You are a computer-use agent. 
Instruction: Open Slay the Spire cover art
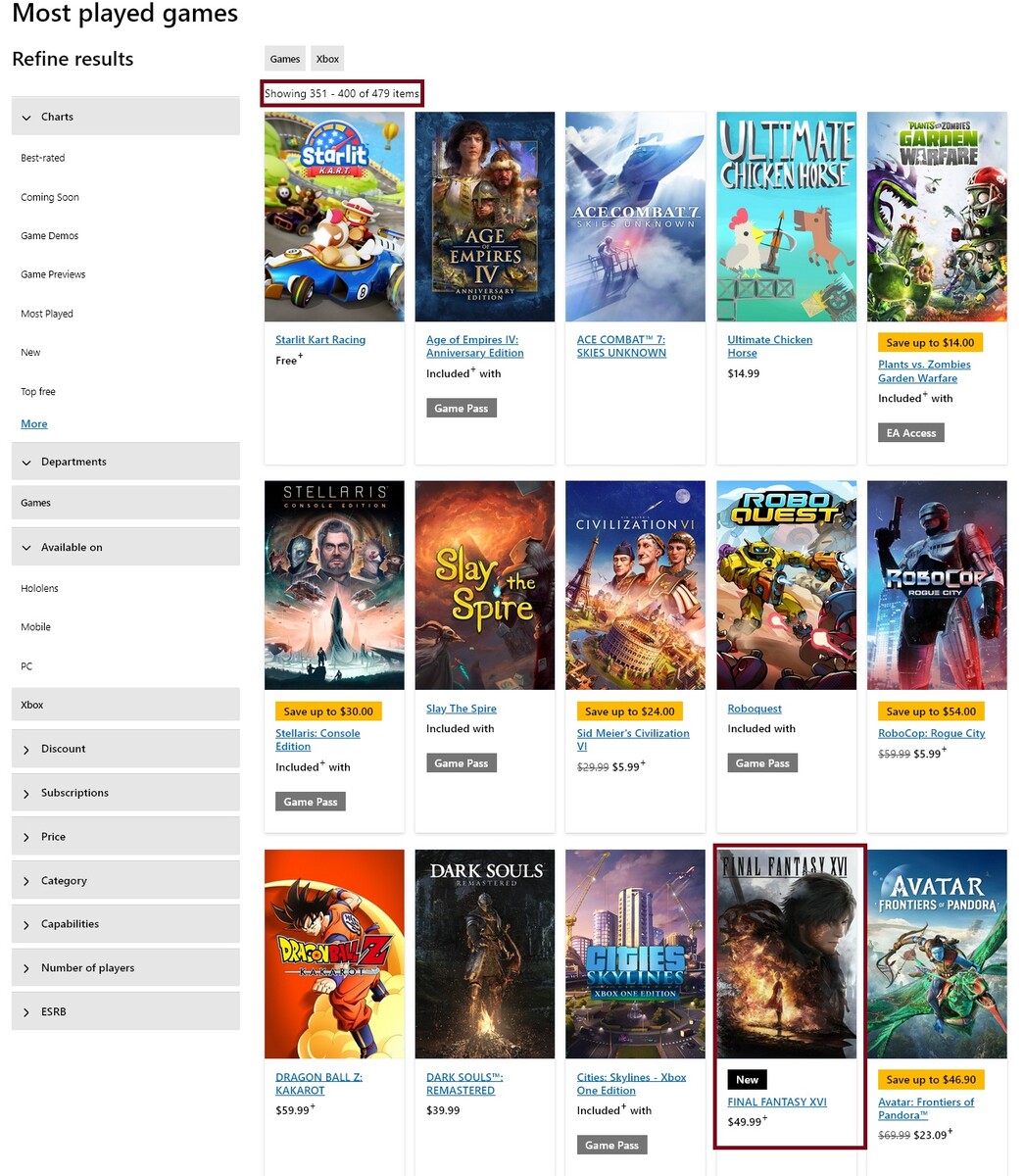(x=485, y=585)
